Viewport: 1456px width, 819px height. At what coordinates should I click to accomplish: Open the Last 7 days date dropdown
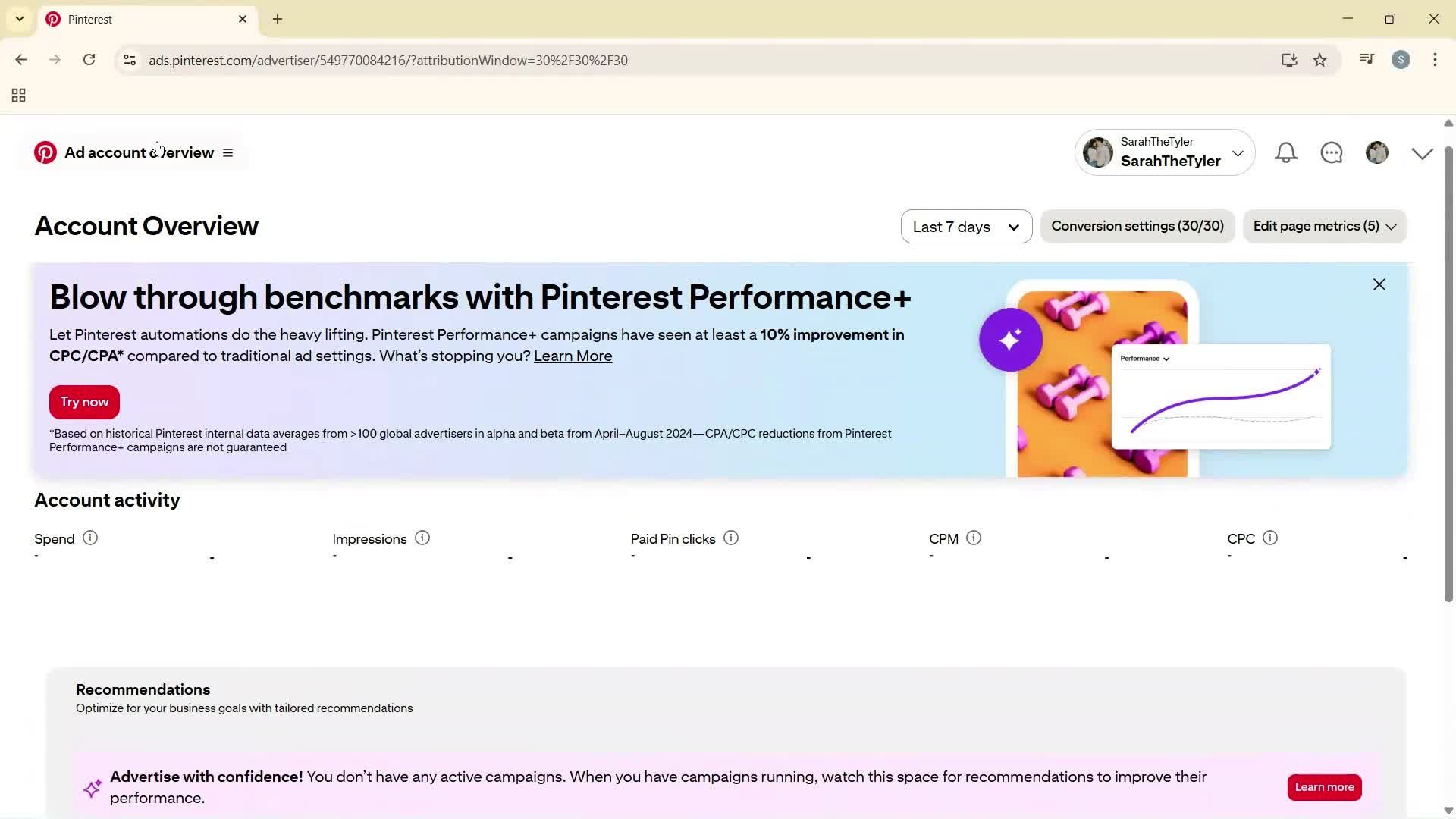[966, 226]
